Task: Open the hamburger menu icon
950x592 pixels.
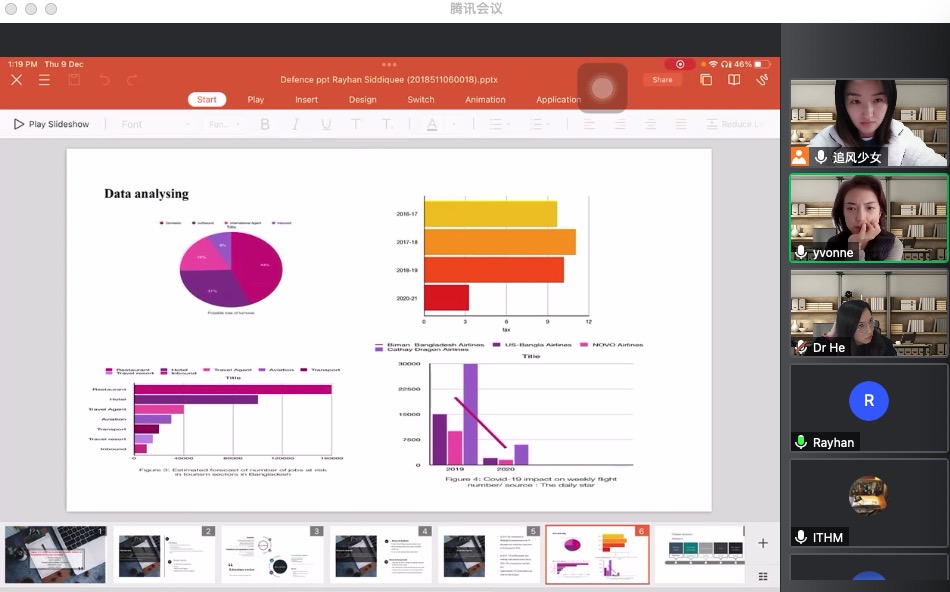Action: pos(44,80)
